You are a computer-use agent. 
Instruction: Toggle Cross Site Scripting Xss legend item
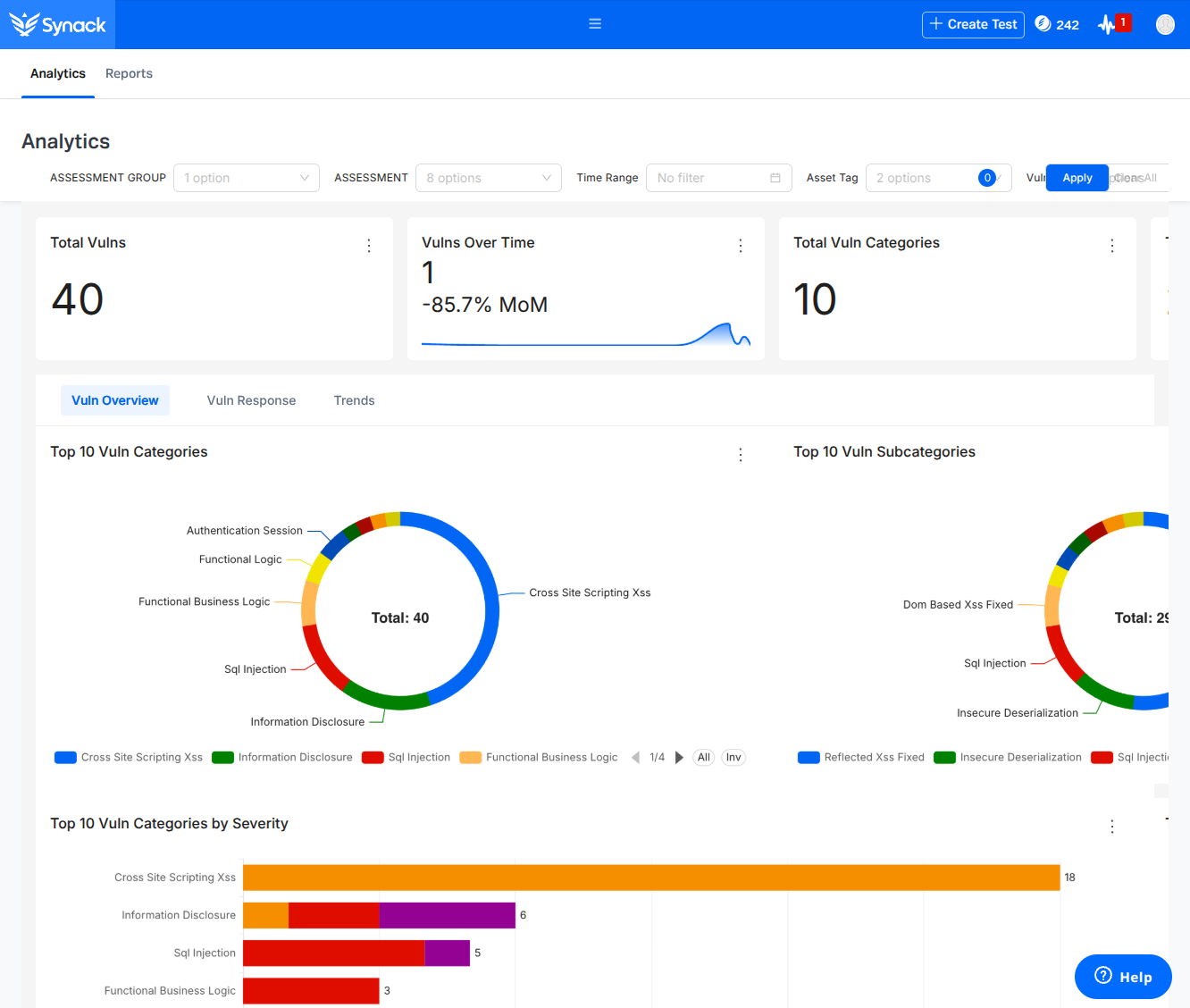pos(129,758)
